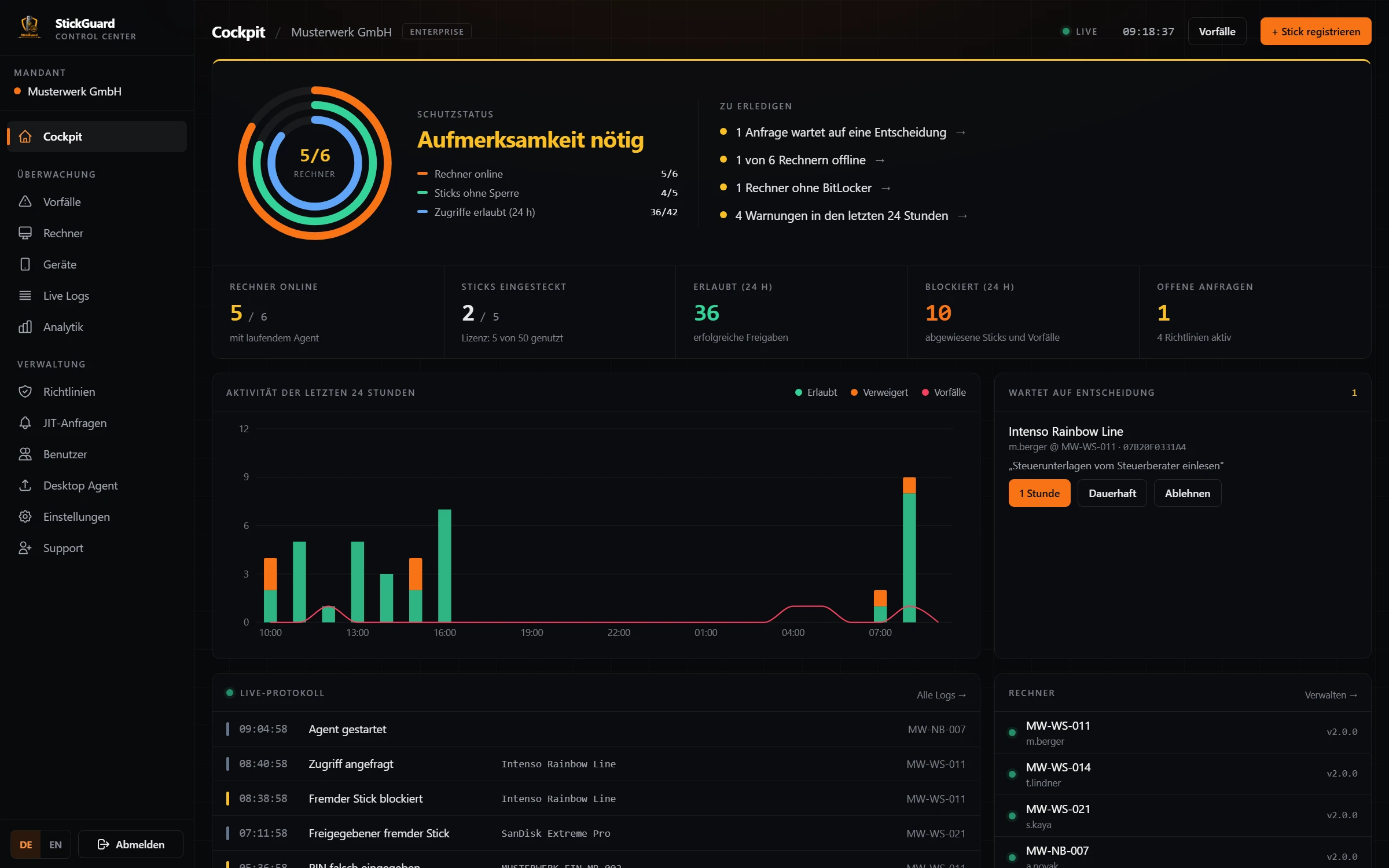Toggle Vorfälle series in chart legend

944,392
